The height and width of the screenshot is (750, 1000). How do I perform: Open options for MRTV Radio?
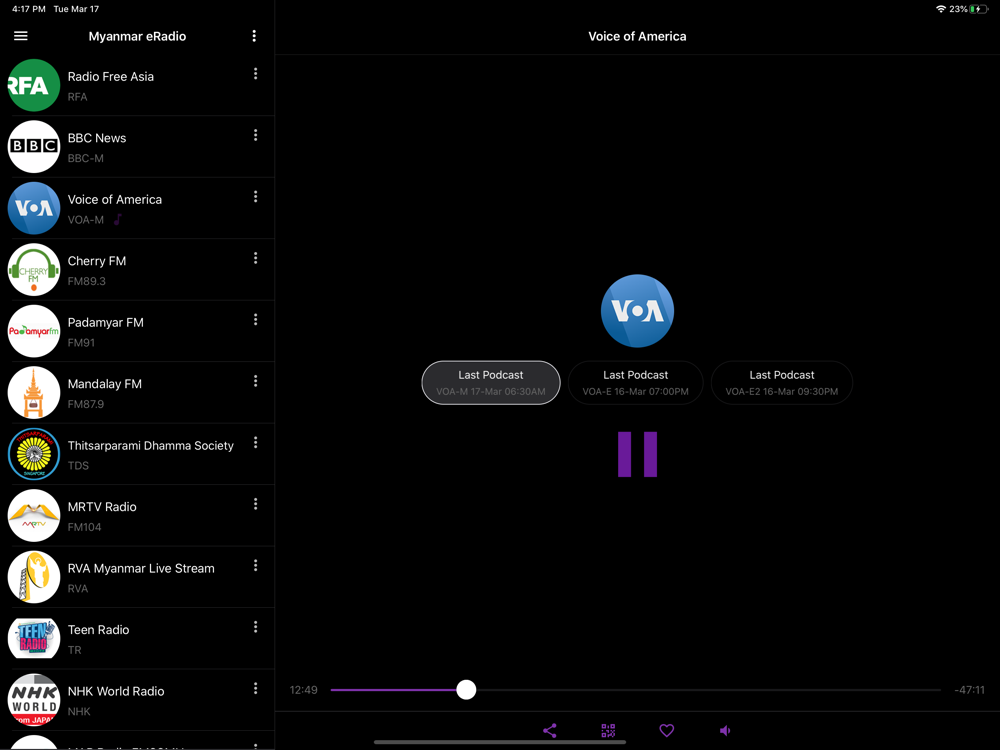255,504
